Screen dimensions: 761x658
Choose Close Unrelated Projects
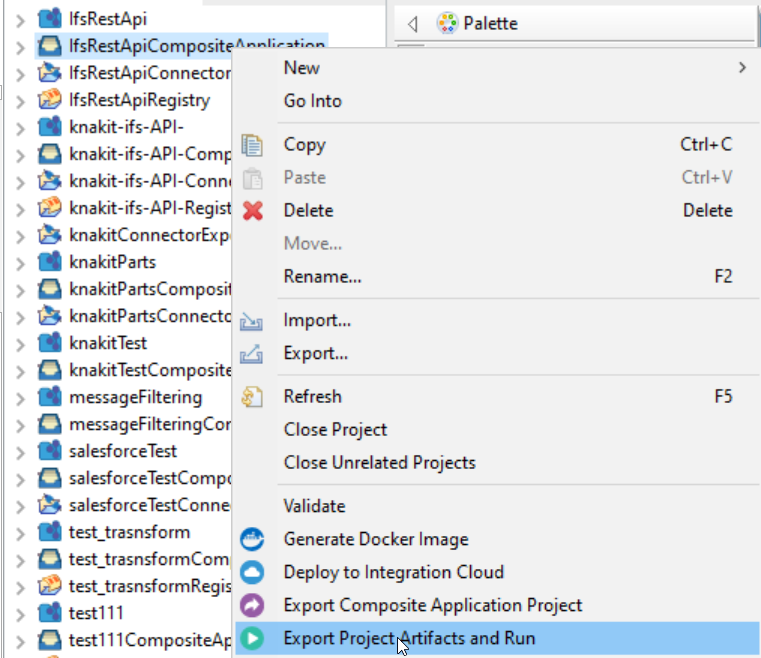tap(379, 462)
